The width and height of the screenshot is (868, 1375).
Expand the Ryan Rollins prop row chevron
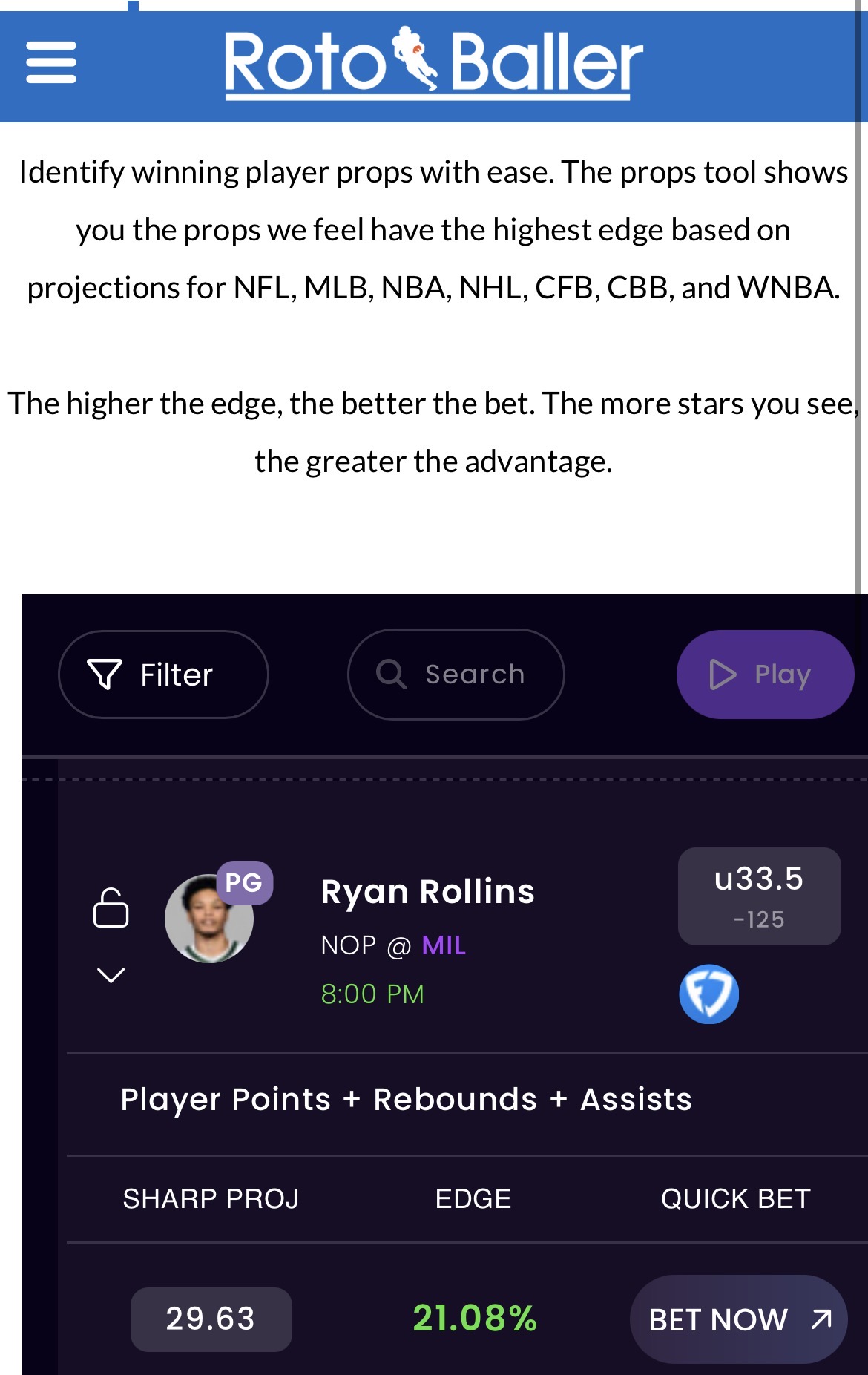111,975
